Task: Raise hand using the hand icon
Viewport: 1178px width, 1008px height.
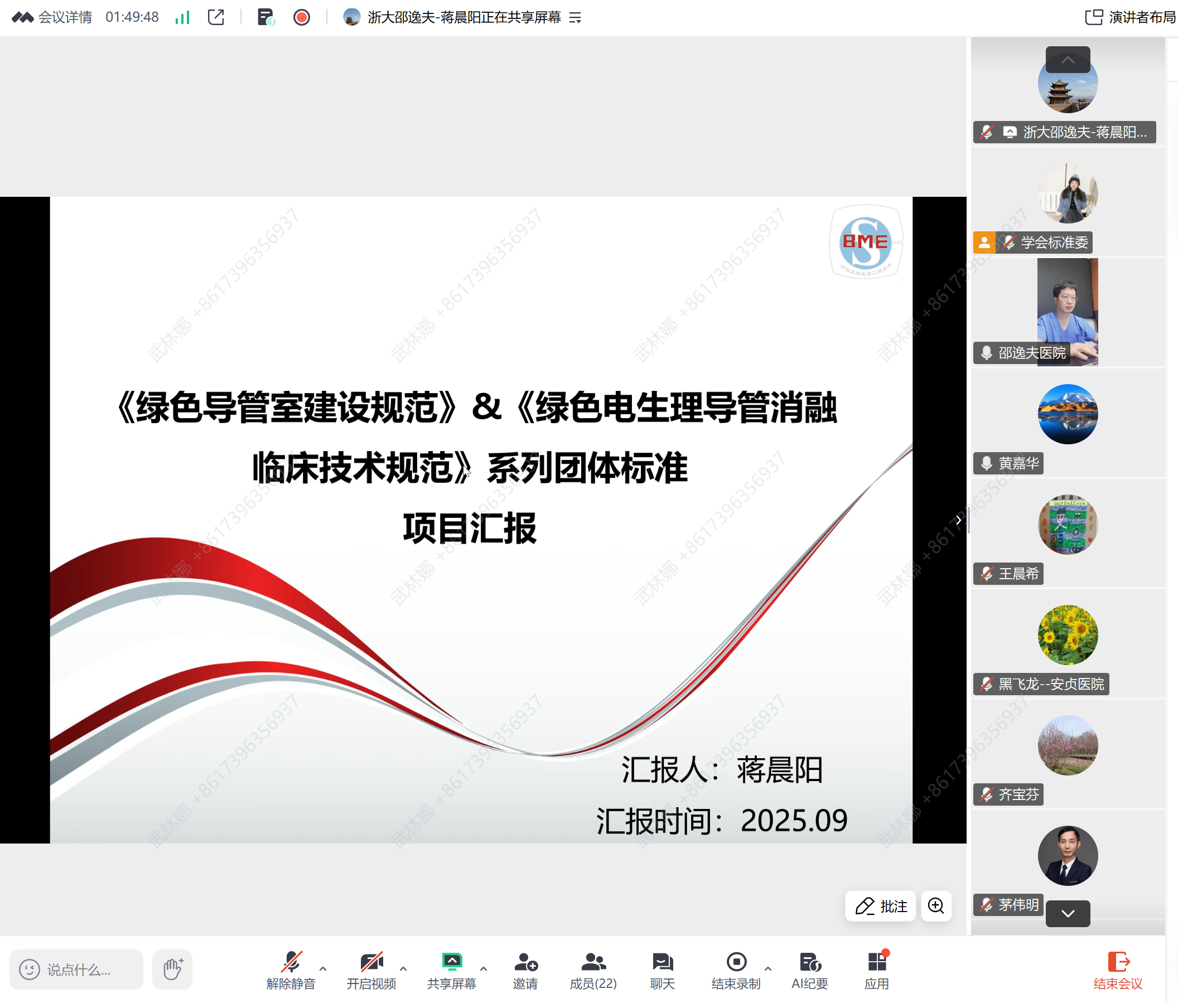Action: click(172, 970)
